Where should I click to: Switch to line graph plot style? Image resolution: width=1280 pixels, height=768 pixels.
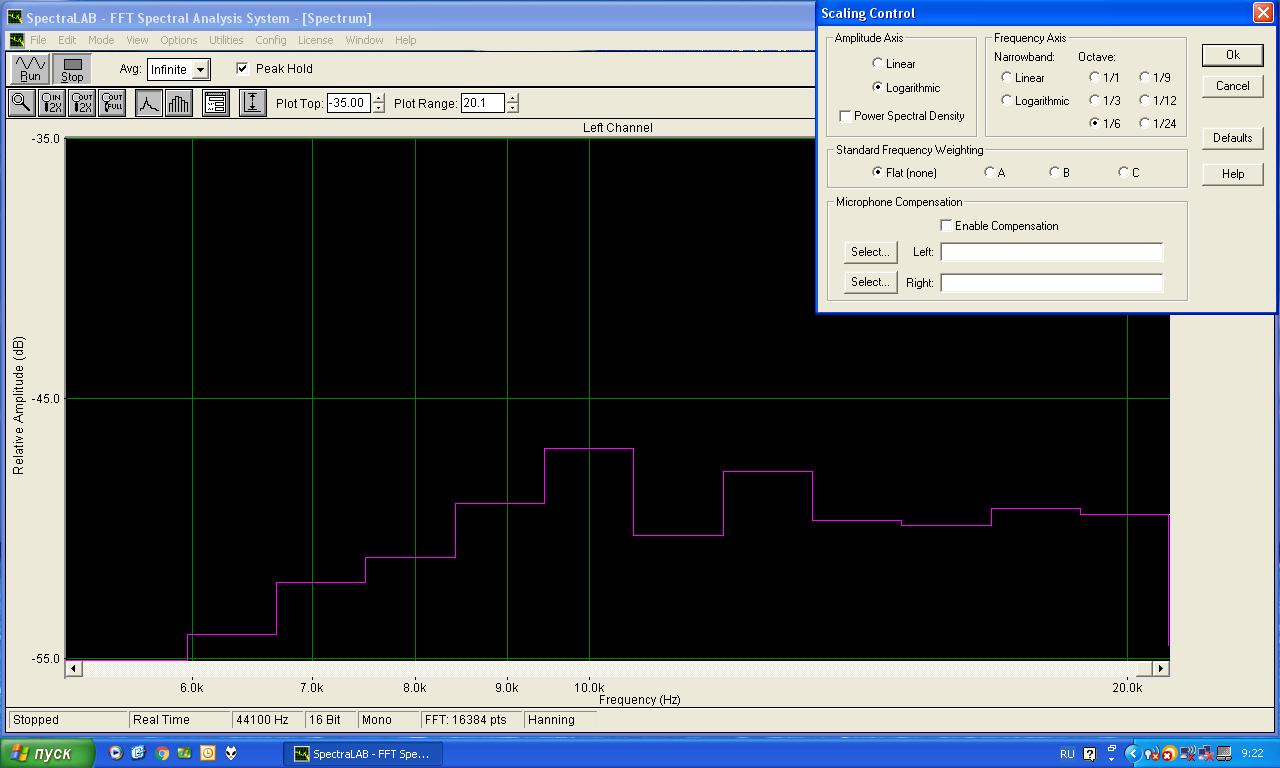[x=148, y=103]
